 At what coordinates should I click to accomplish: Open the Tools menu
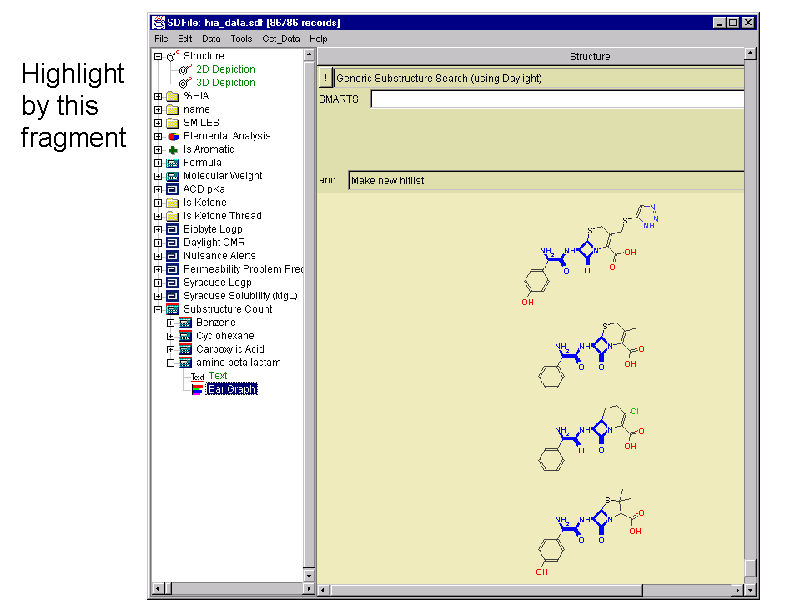pos(242,38)
